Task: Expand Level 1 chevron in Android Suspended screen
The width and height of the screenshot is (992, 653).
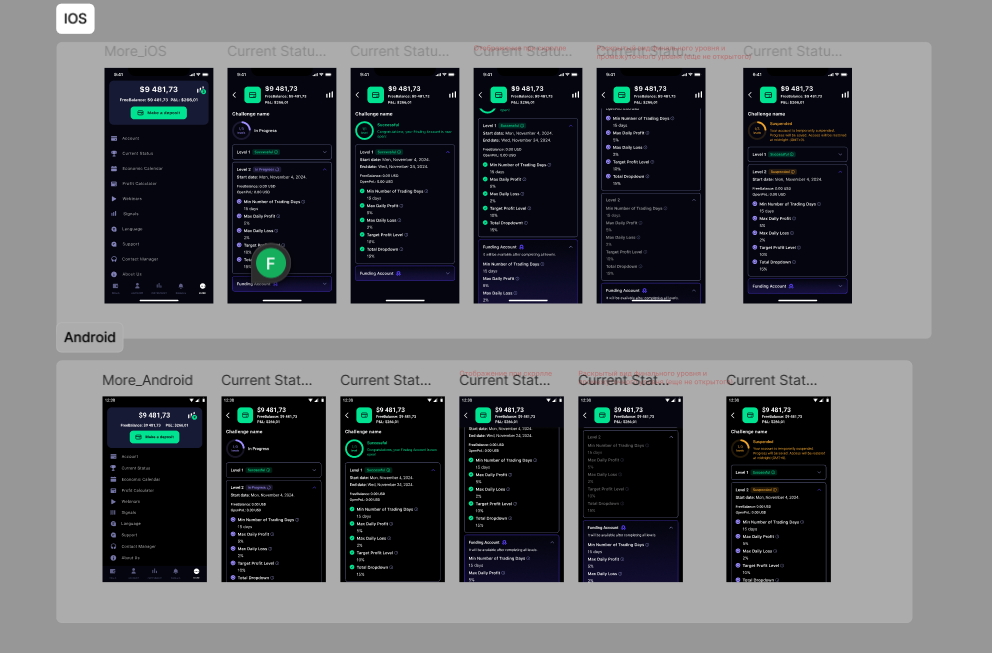Action: [x=817, y=471]
